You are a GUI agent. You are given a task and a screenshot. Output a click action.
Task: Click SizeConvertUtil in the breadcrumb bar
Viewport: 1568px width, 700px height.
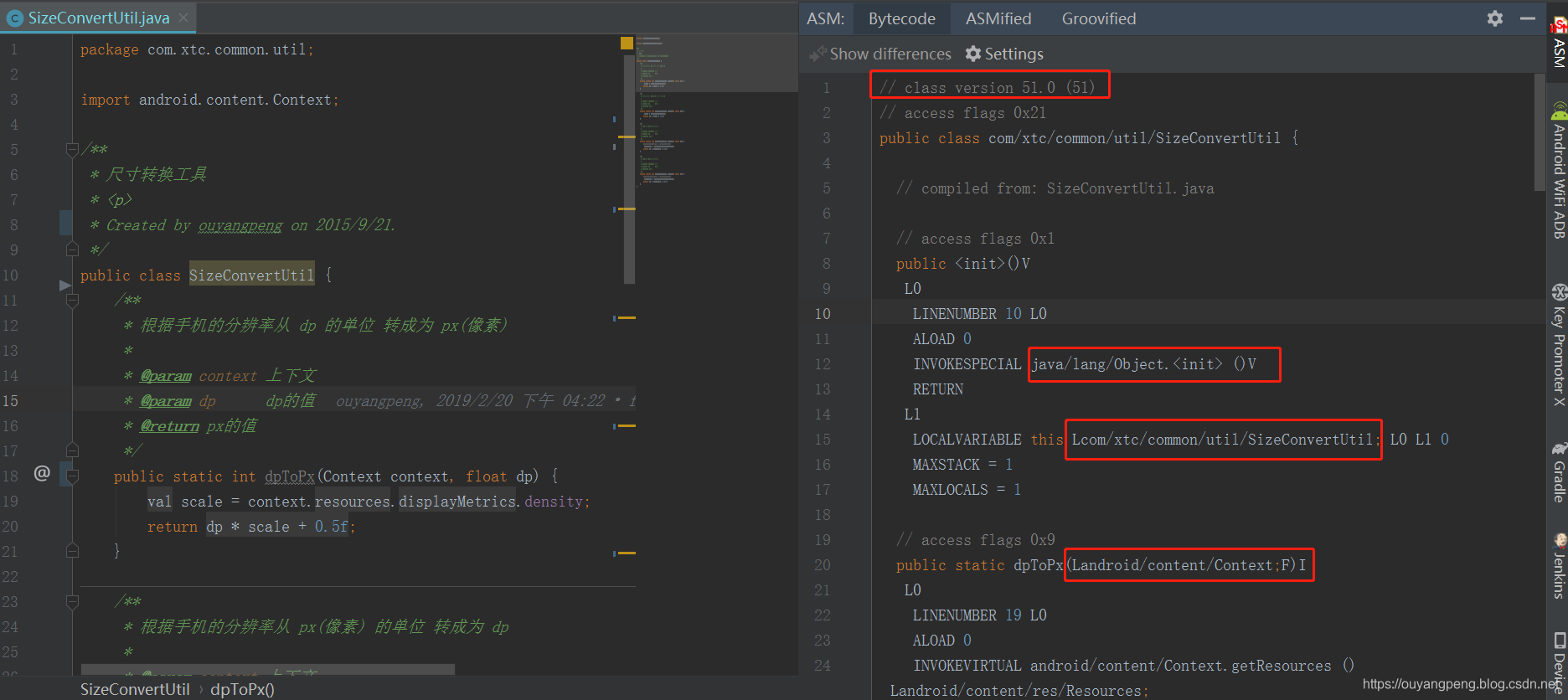(x=135, y=689)
